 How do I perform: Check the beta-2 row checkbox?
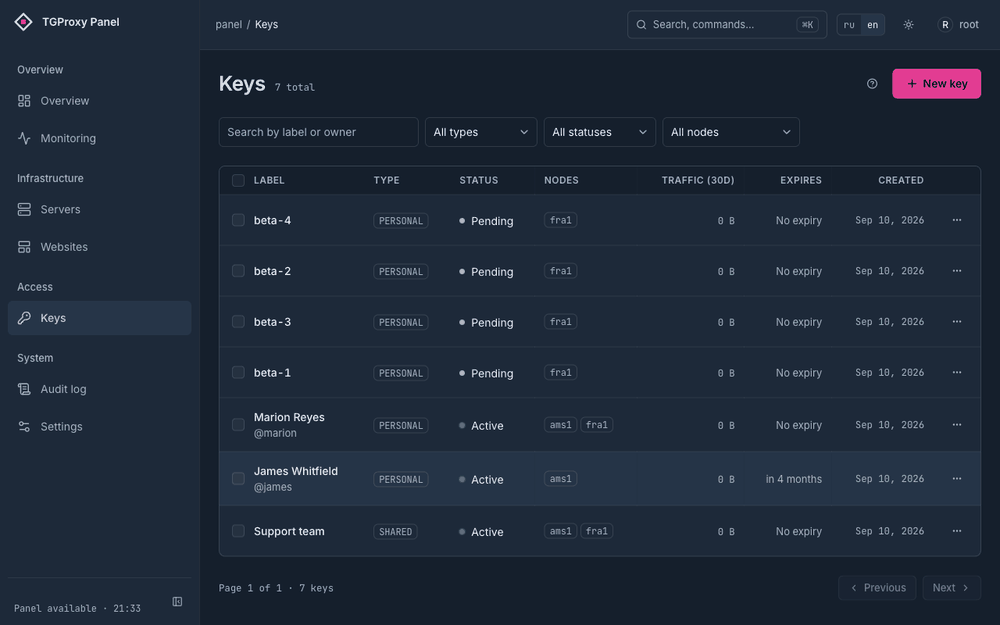238,271
